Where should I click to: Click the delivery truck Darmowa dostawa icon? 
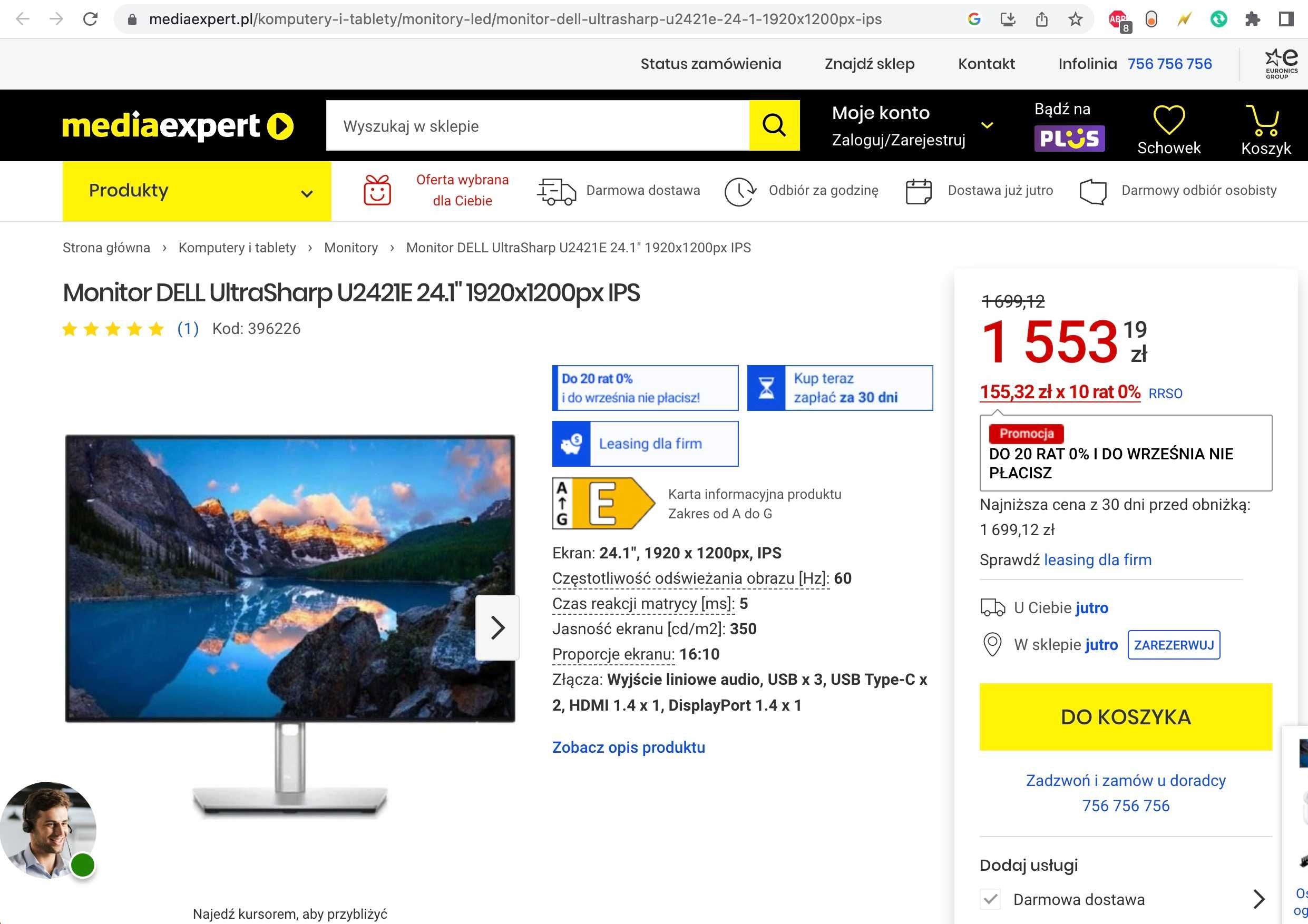(x=556, y=191)
